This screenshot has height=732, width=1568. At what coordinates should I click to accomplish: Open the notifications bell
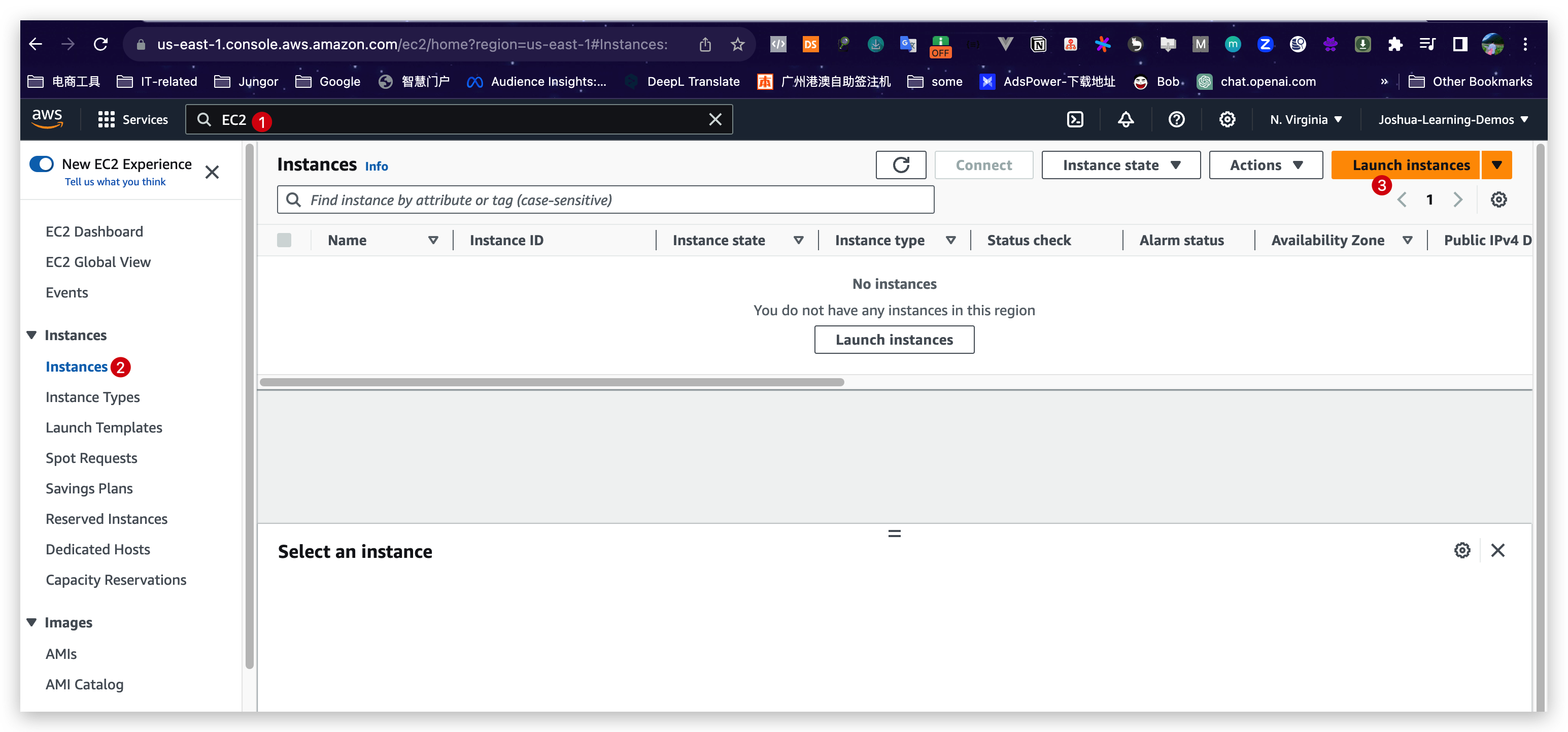1126,119
